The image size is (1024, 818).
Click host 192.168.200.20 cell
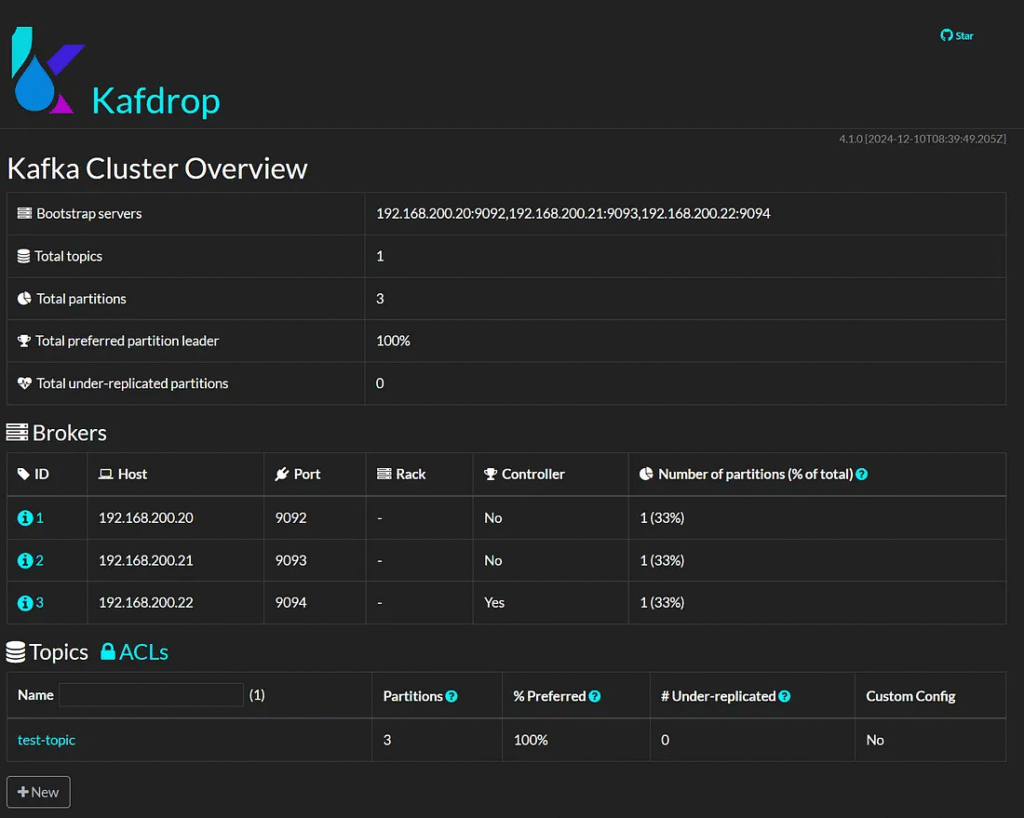[146, 518]
